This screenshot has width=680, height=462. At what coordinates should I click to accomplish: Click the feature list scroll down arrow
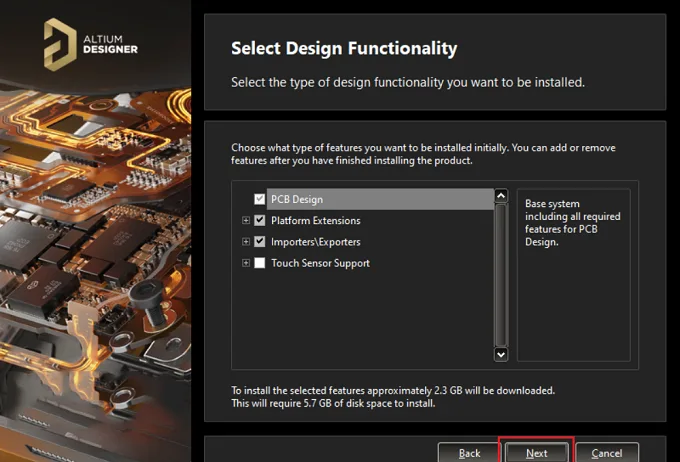pyautogui.click(x=501, y=354)
